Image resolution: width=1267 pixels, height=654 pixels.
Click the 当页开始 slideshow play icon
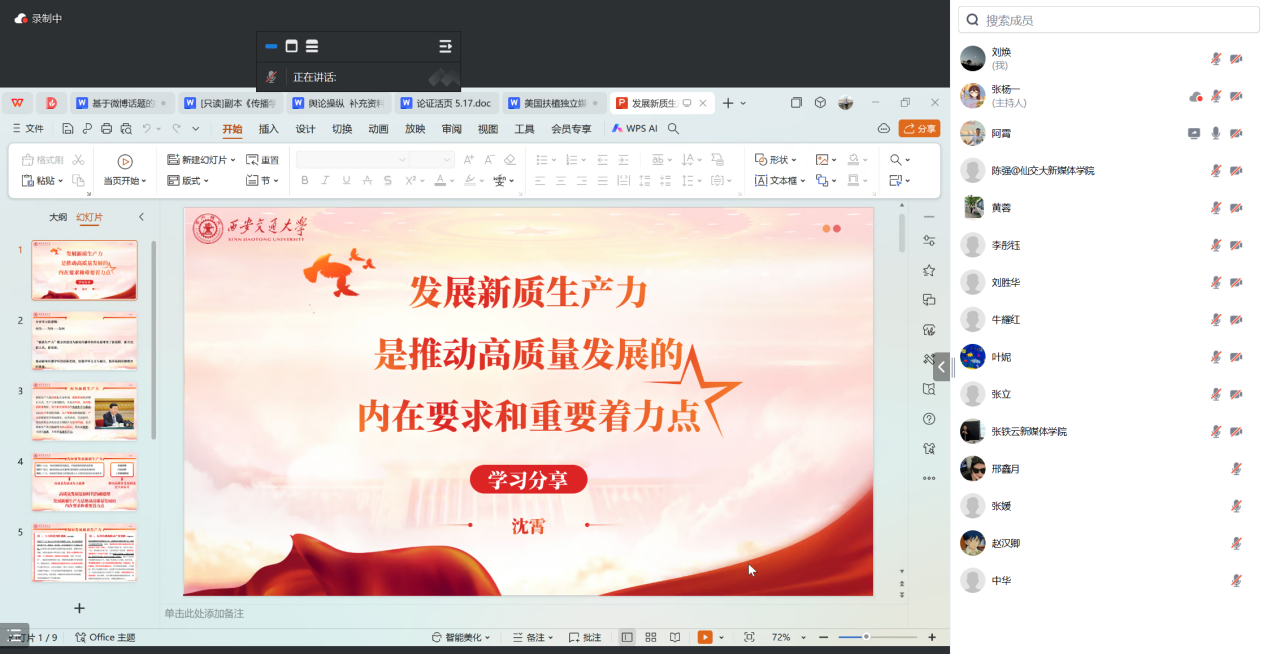[x=125, y=161]
